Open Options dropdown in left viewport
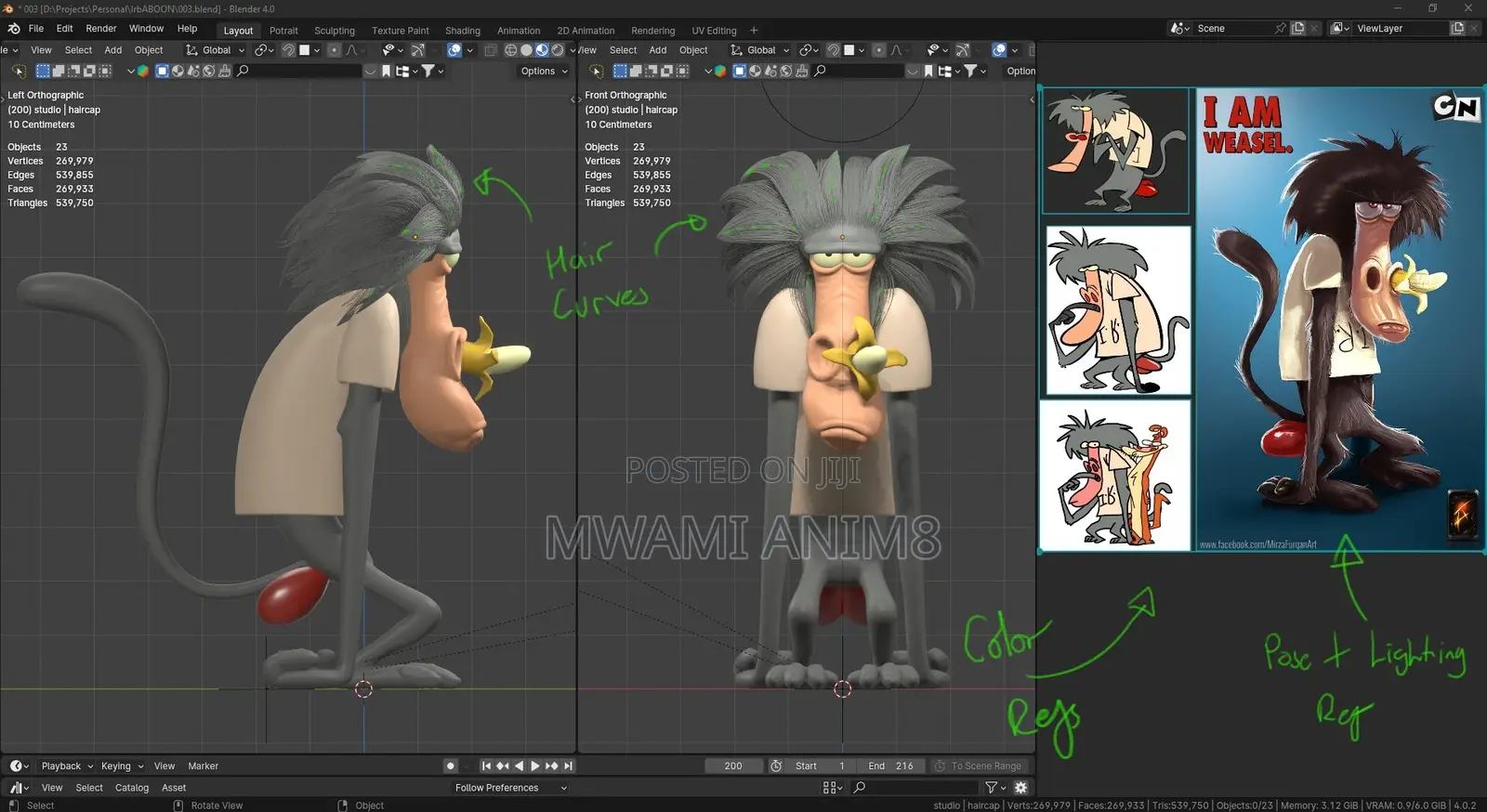 [545, 71]
